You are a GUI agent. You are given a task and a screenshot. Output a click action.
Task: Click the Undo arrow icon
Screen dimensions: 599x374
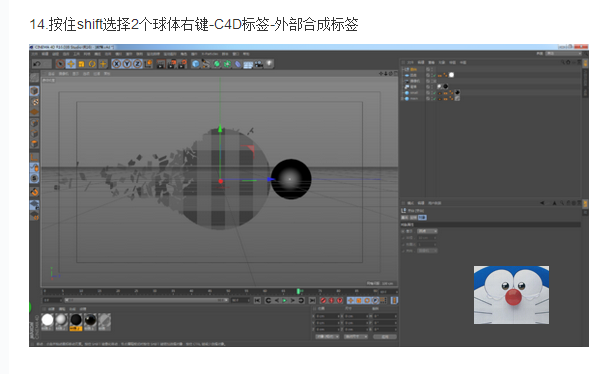pos(37,64)
